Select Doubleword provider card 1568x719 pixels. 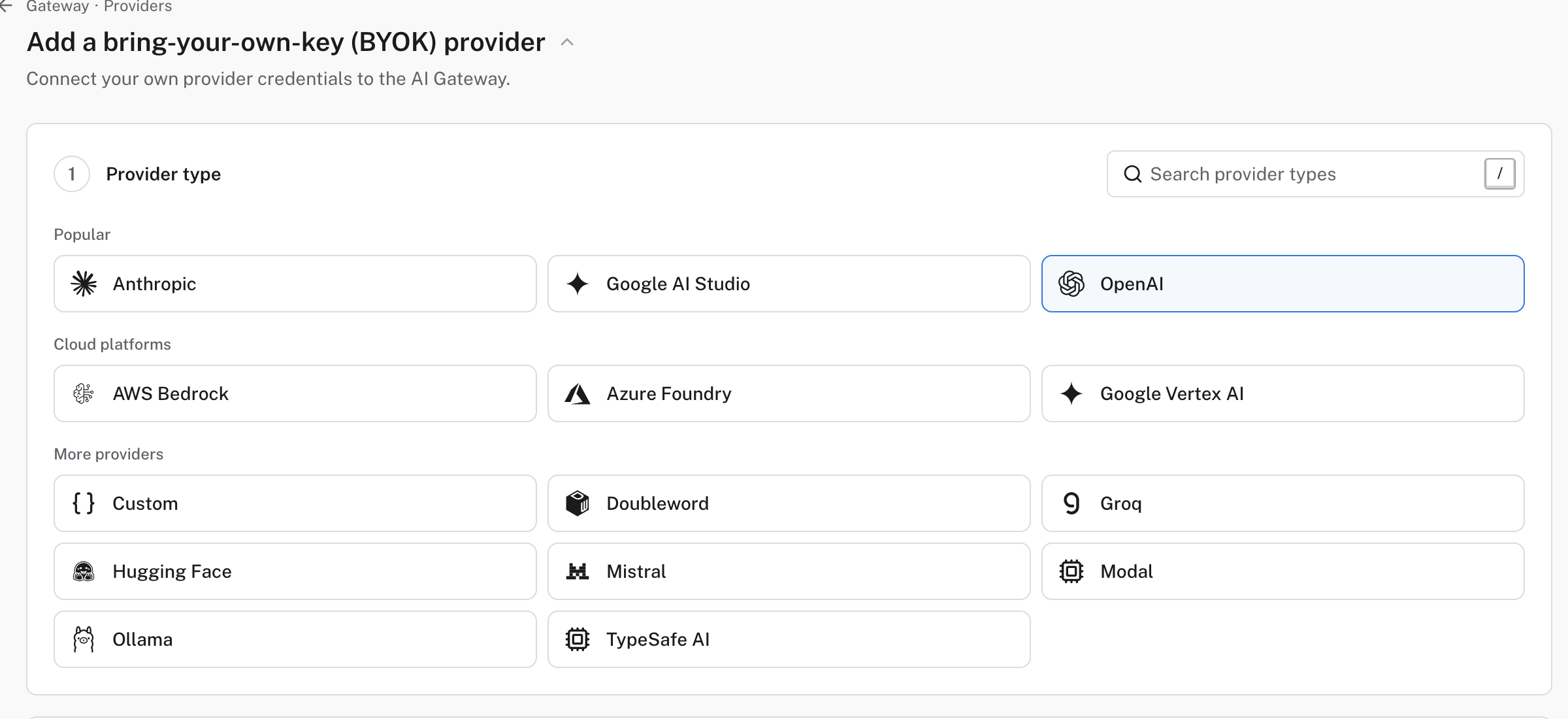pyautogui.click(x=789, y=503)
